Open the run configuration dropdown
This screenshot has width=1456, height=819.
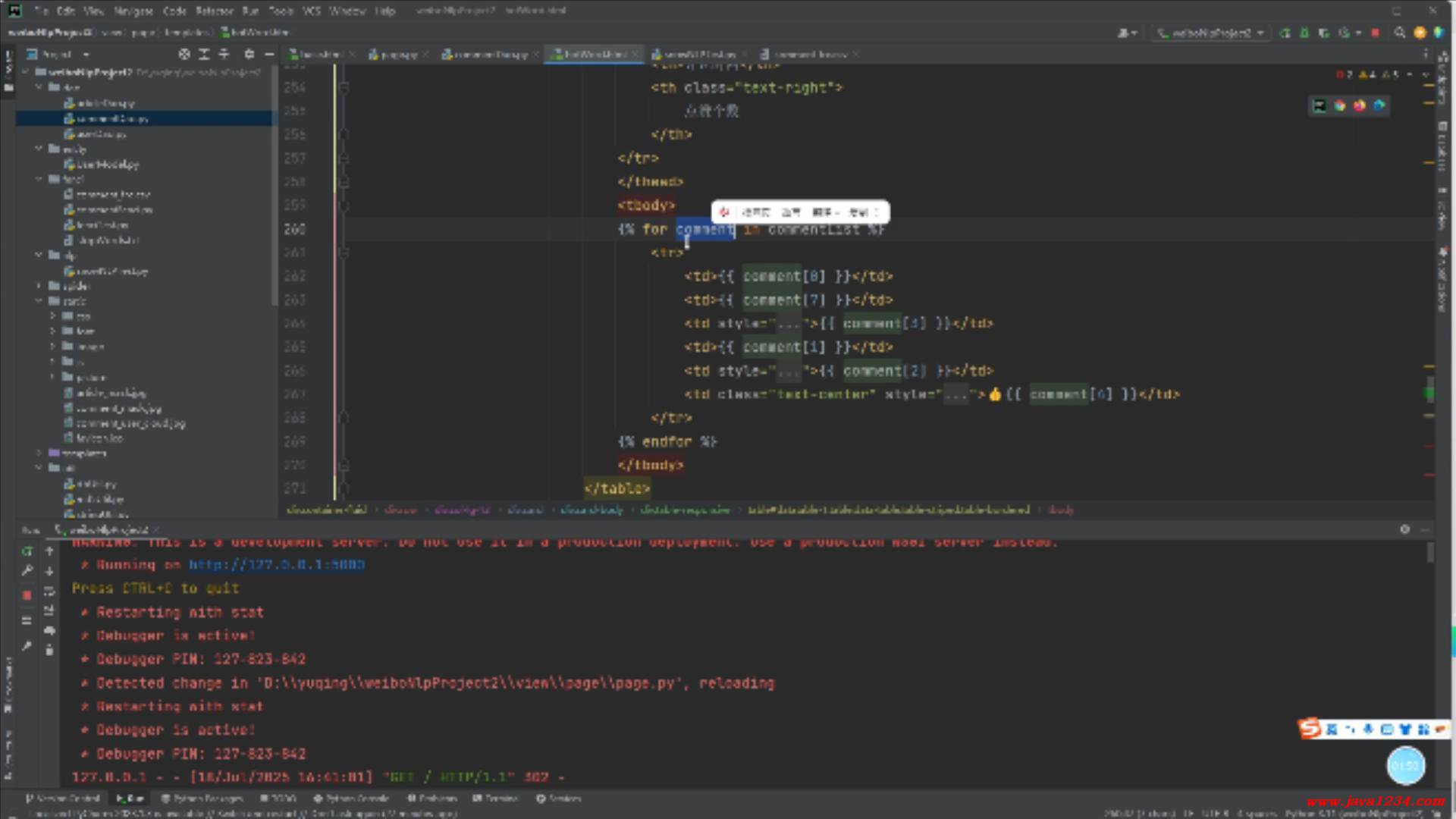click(1211, 33)
